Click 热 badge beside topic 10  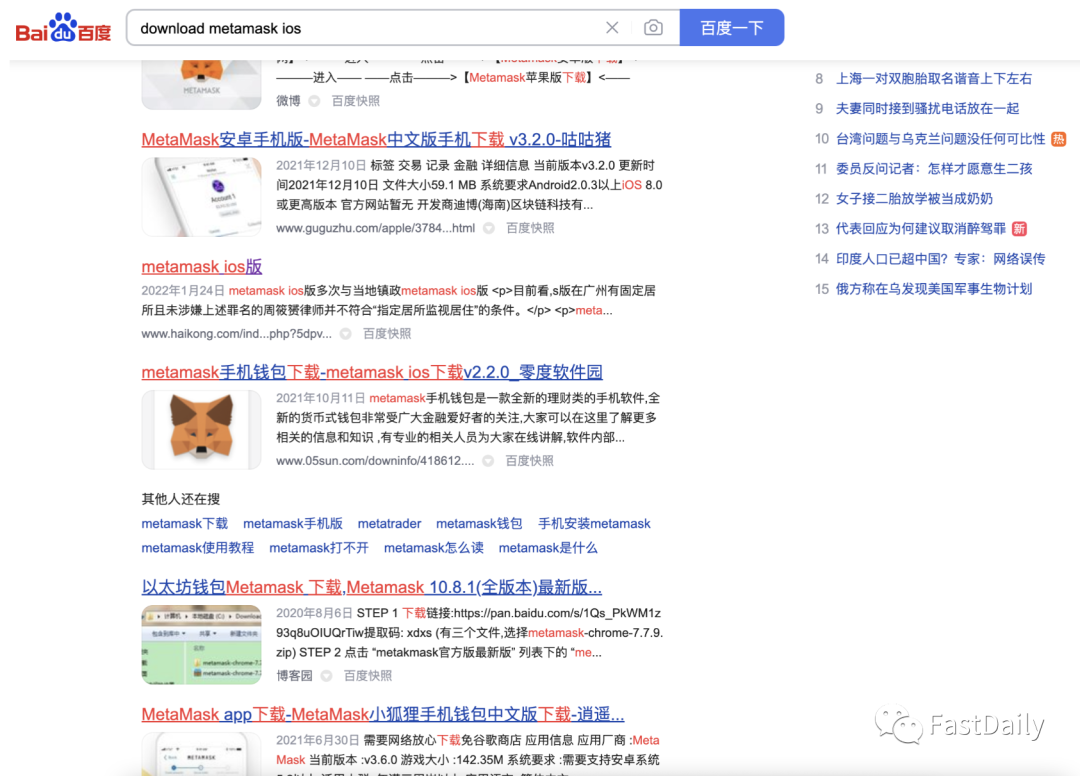point(1059,139)
